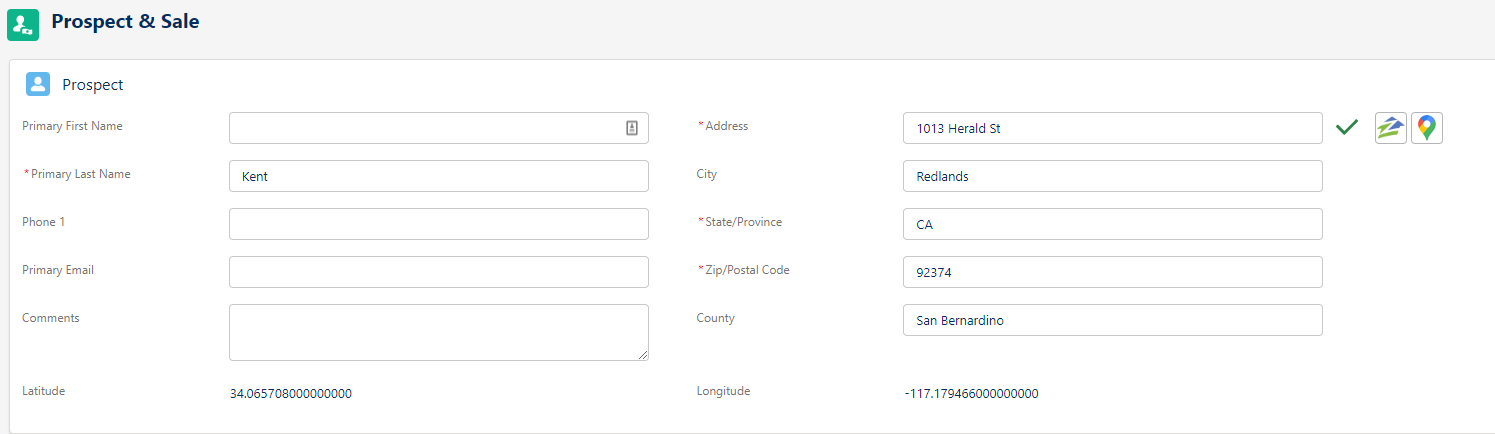Click the Latitude label
The image size is (1495, 434).
click(44, 391)
